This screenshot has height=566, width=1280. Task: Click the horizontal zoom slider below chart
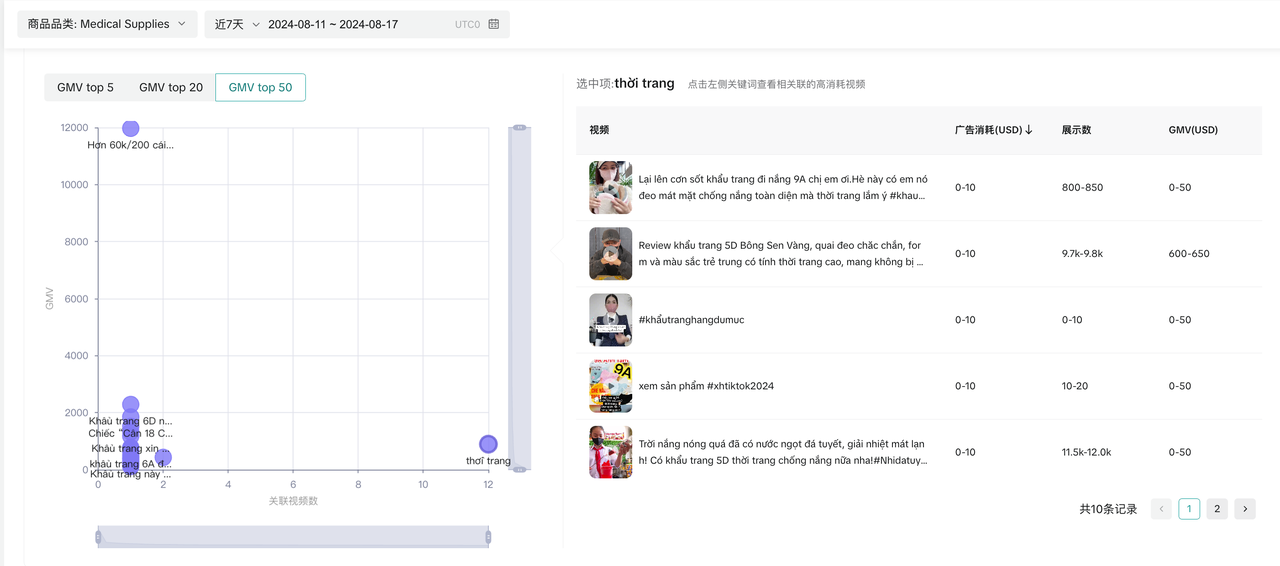(293, 537)
